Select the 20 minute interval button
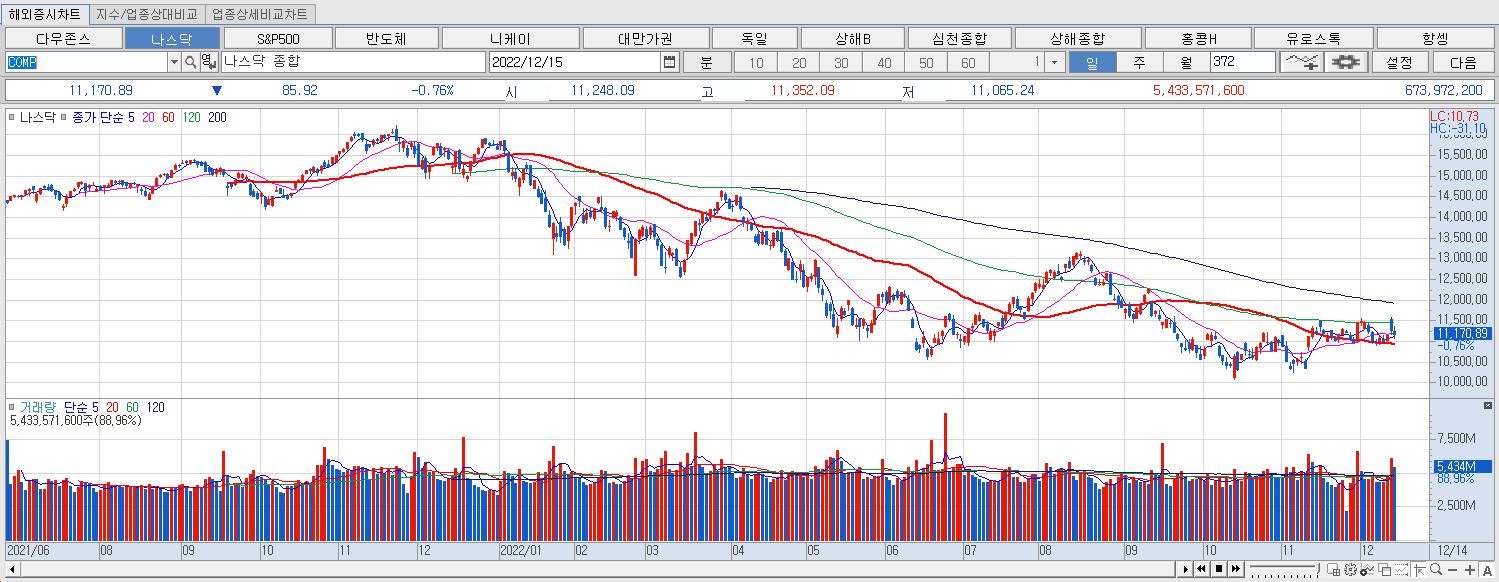Screen dimensions: 1499x582 tap(799, 62)
